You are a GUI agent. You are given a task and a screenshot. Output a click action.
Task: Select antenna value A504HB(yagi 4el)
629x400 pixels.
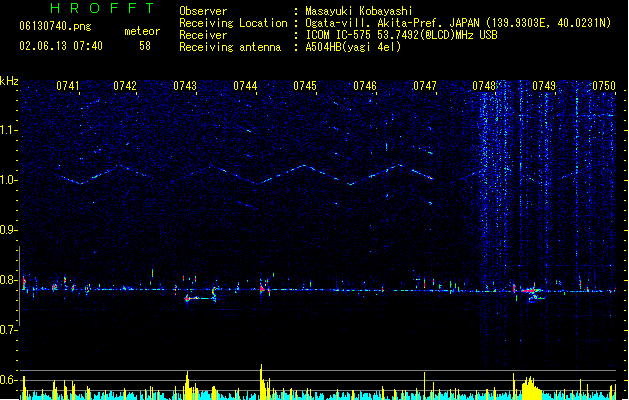point(353,47)
